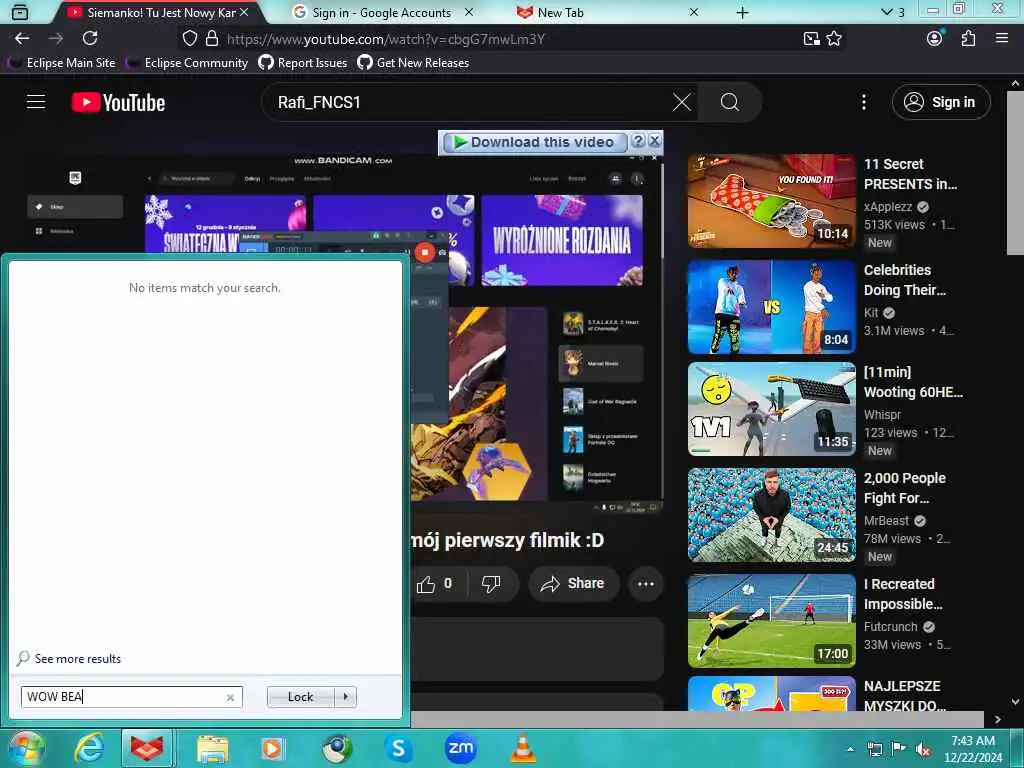Sign in to YouTube
1024x768 pixels.
[941, 102]
